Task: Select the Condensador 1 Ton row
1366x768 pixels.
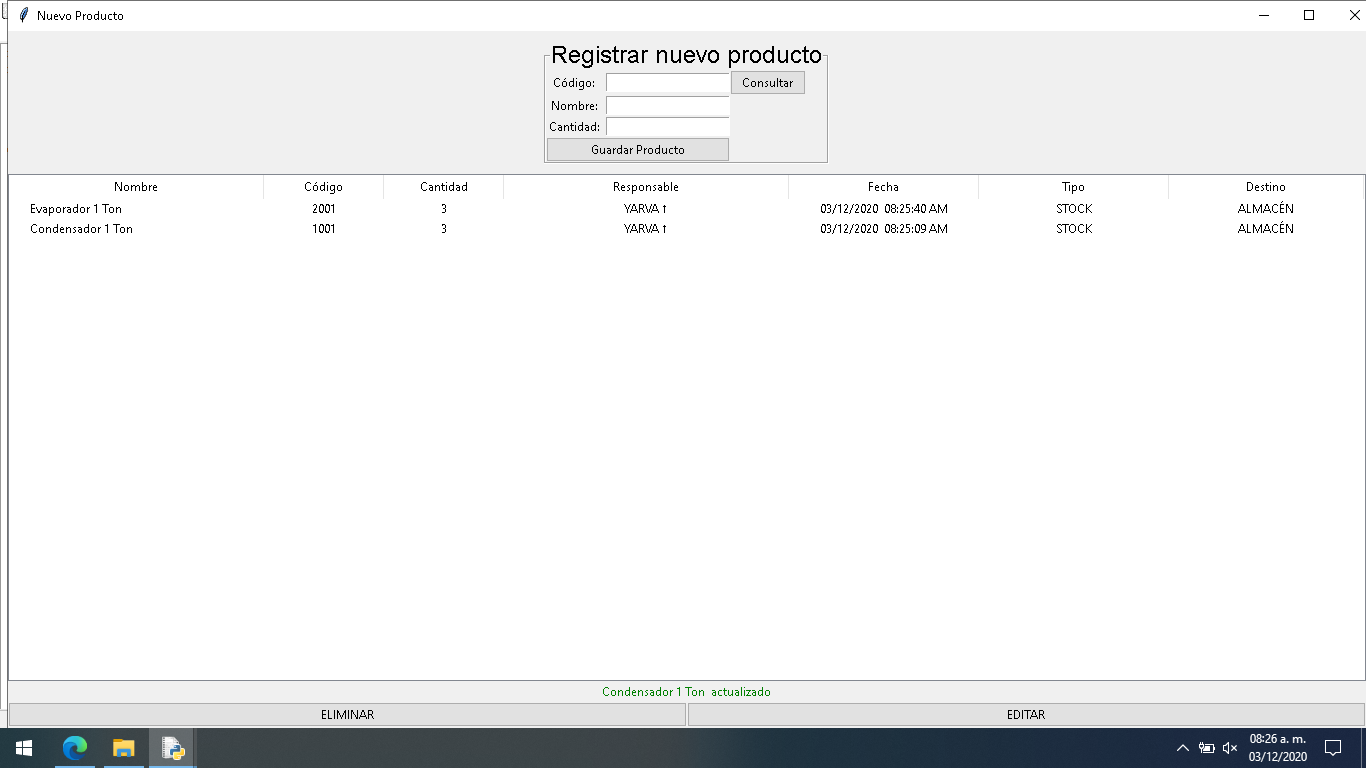Action: coord(686,229)
